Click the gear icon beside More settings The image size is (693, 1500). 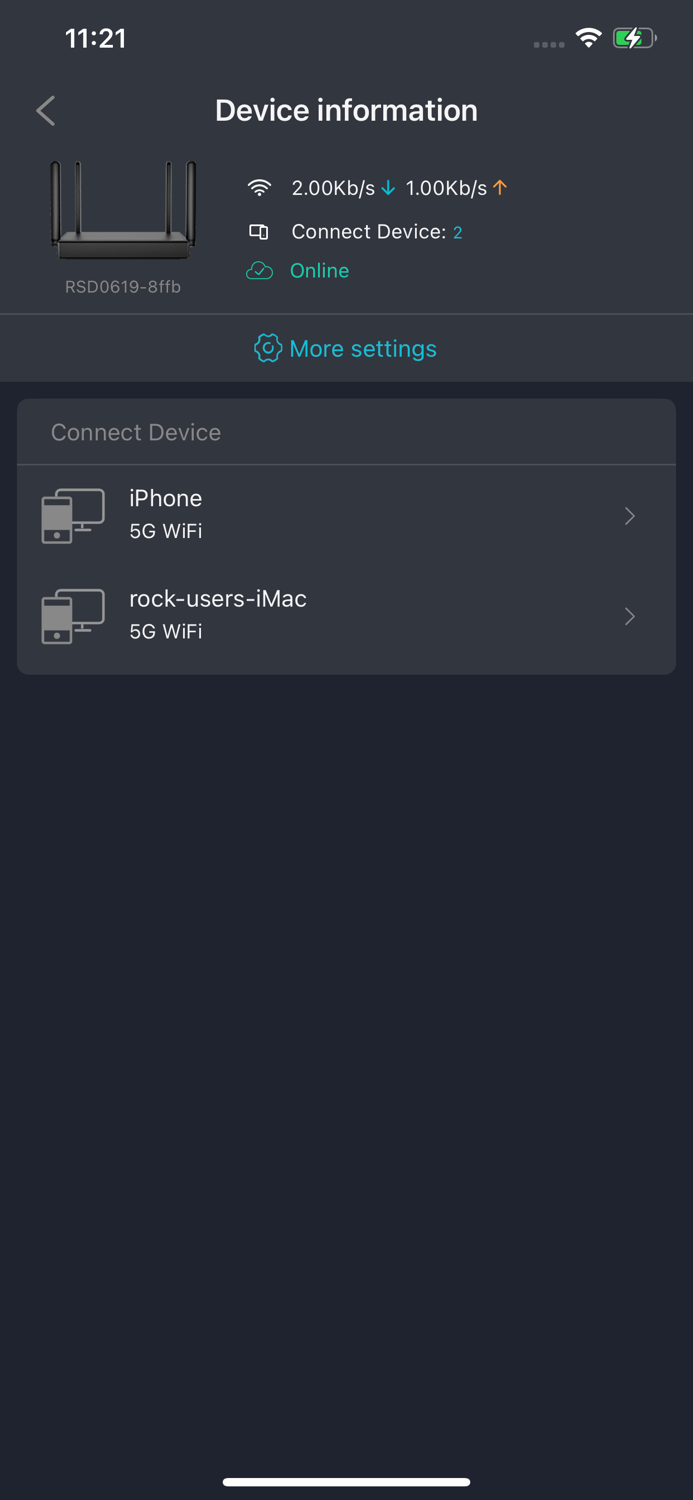267,348
